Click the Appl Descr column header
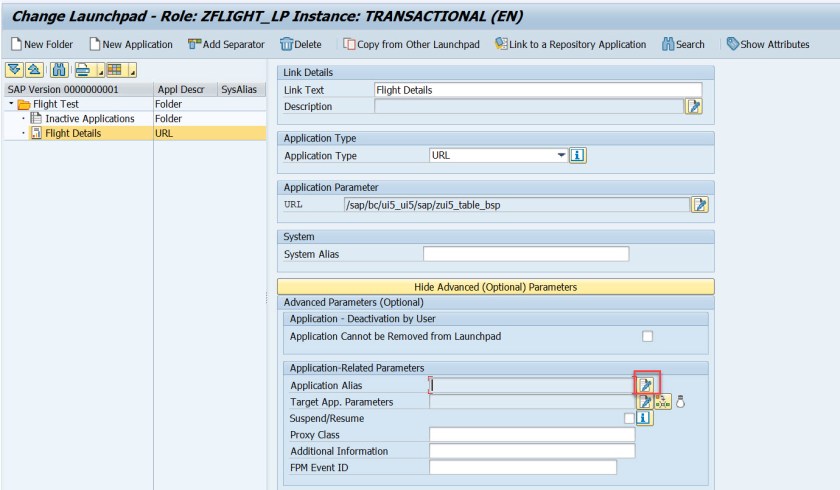The width and height of the screenshot is (840, 490). click(185, 89)
